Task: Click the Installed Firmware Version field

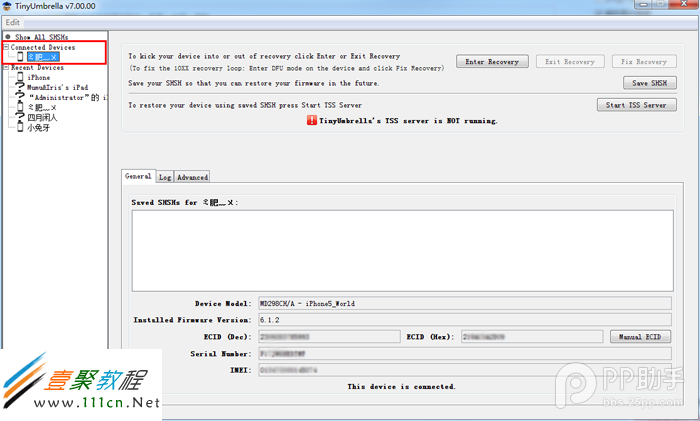Action: (x=465, y=320)
